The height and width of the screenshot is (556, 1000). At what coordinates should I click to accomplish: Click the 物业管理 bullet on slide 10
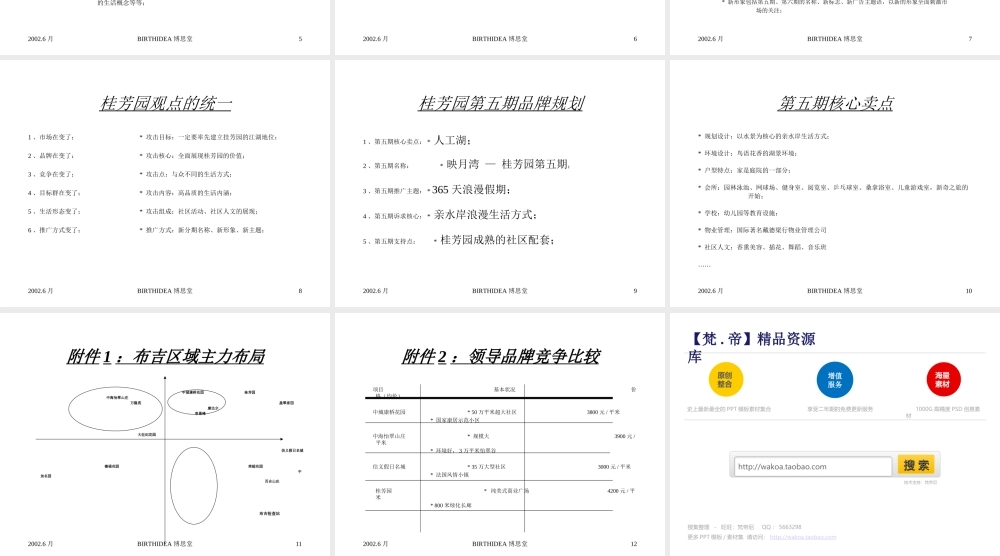(763, 230)
